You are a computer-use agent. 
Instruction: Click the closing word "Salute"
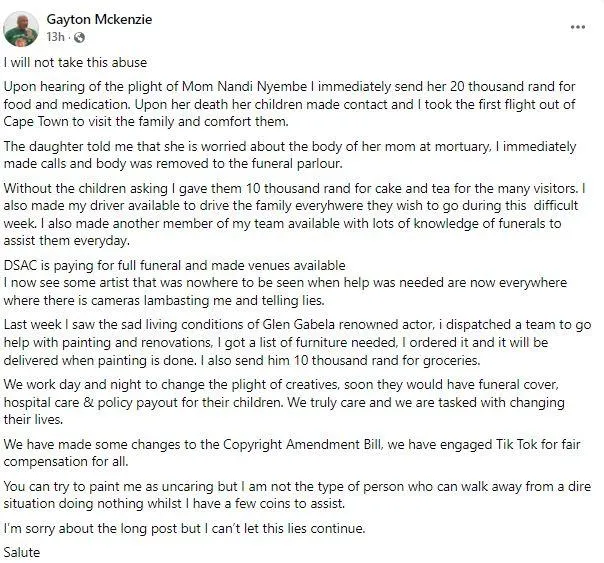(22, 553)
